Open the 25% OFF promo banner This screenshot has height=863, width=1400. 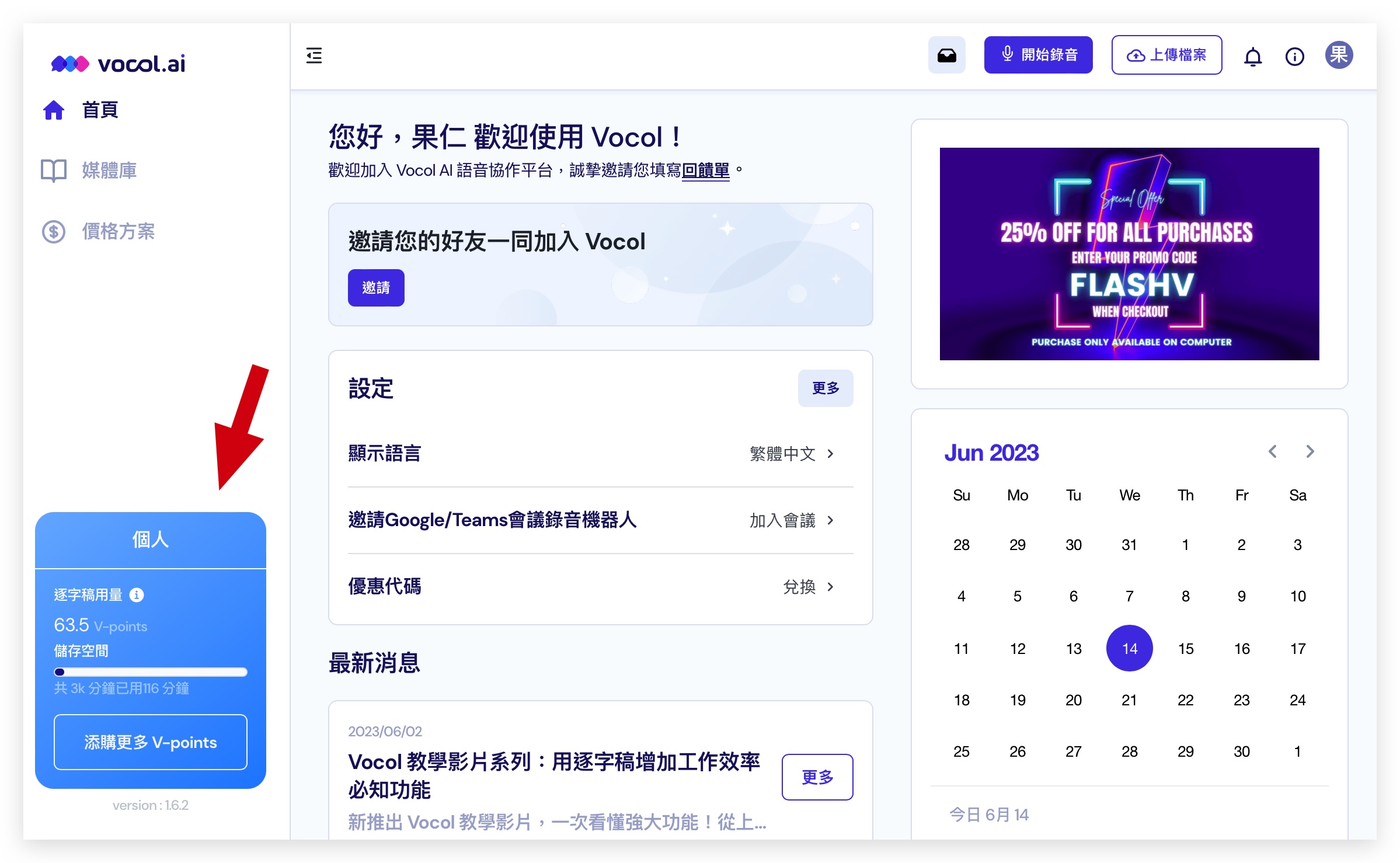coord(1129,254)
